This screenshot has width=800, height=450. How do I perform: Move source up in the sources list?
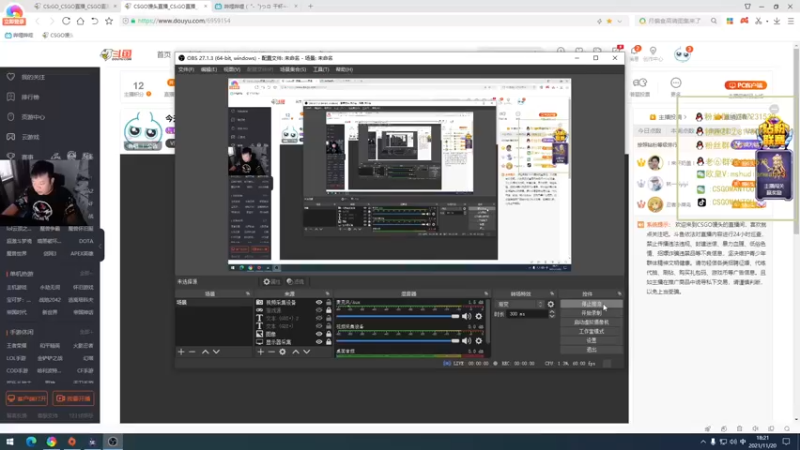click(x=295, y=352)
